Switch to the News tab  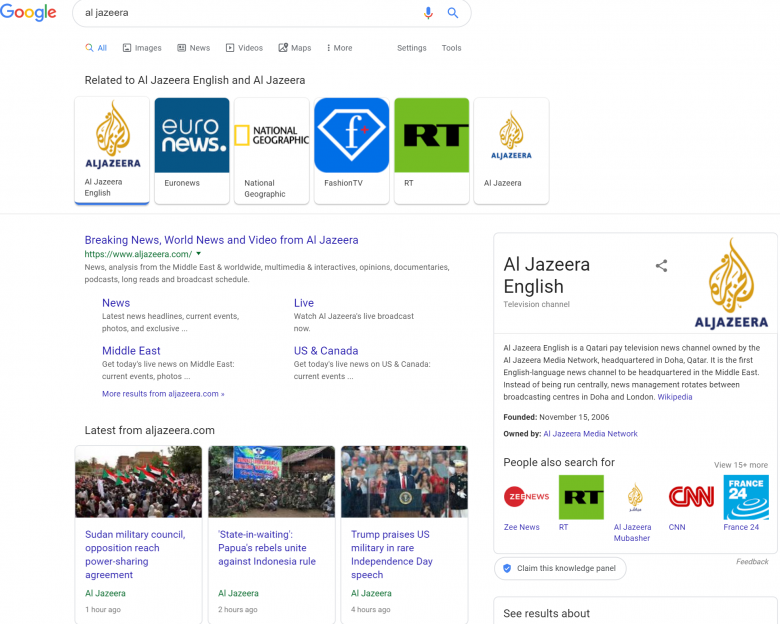(194, 48)
